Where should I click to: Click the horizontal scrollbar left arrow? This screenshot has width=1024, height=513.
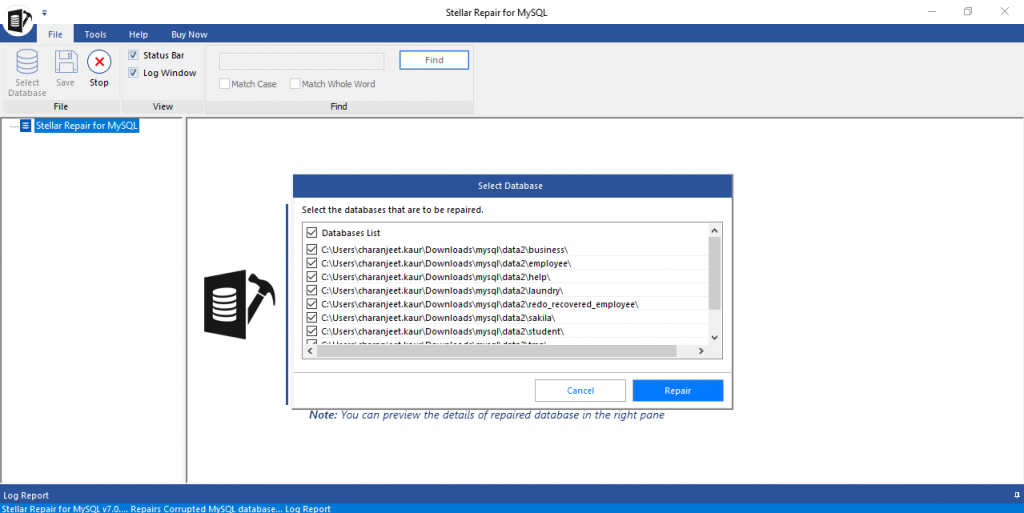pos(310,351)
